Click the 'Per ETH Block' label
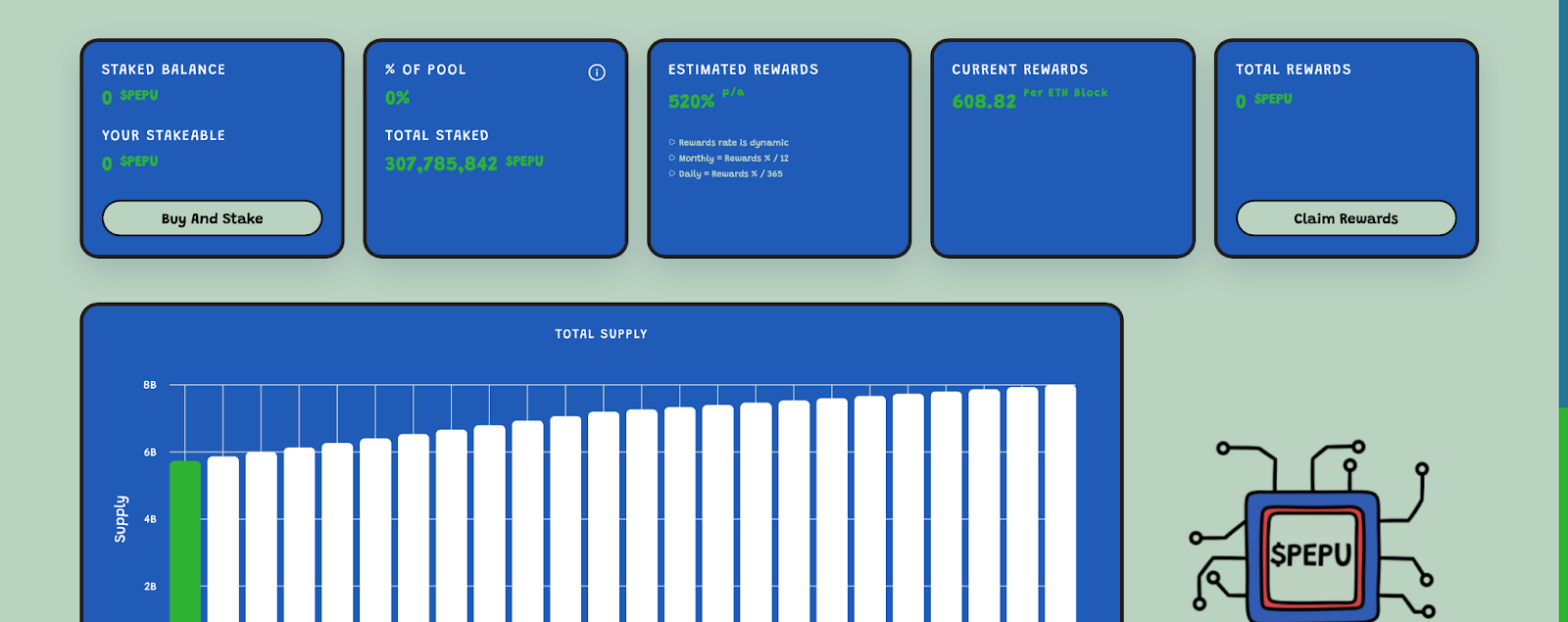This screenshot has height=622, width=1568. [x=1065, y=93]
